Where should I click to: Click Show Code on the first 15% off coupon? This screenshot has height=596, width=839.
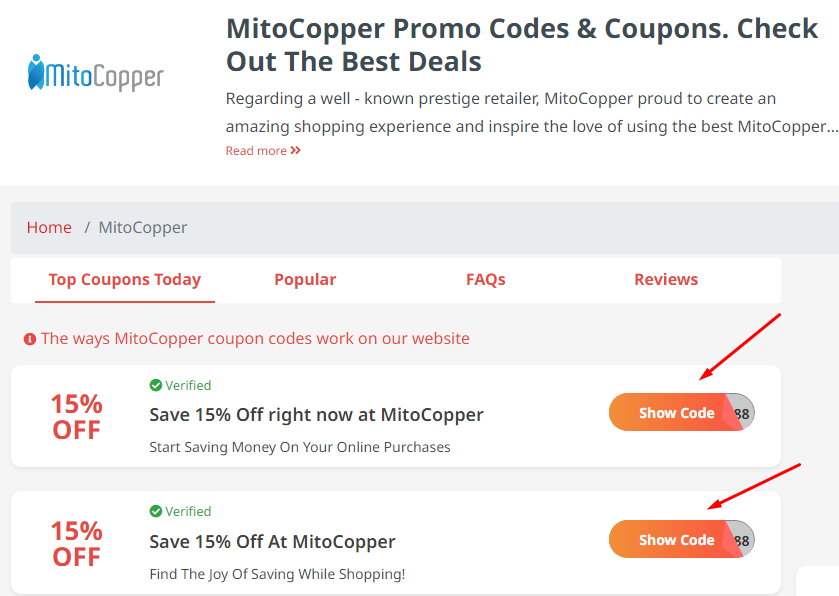click(x=675, y=412)
